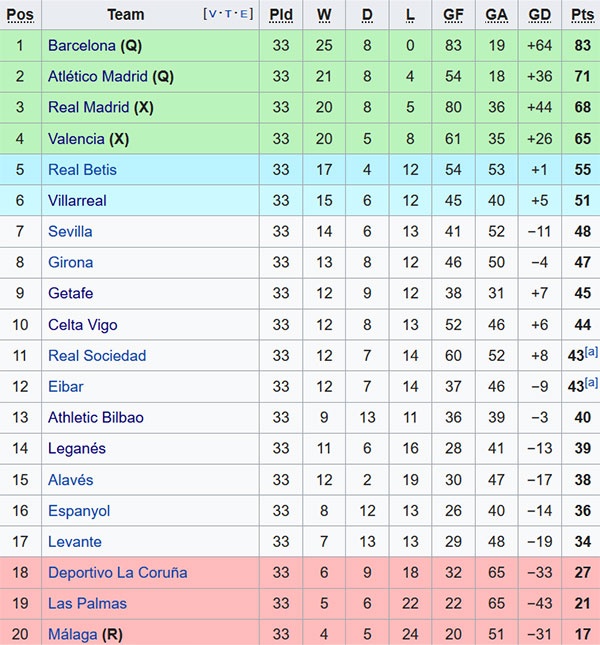
Task: Open the Real Betis page link
Action: [82, 170]
